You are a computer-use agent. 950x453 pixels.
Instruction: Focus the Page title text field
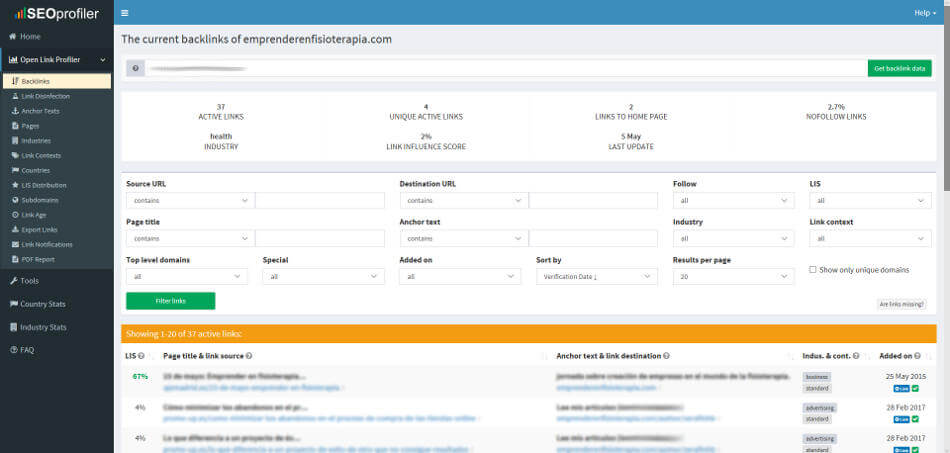pyautogui.click(x=320, y=239)
